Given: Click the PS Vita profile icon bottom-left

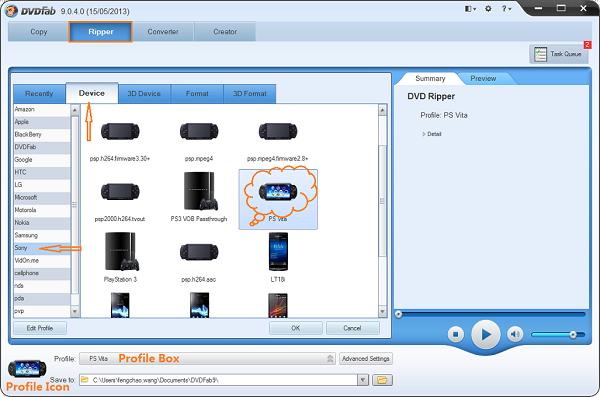Looking at the screenshot, I should [x=27, y=369].
